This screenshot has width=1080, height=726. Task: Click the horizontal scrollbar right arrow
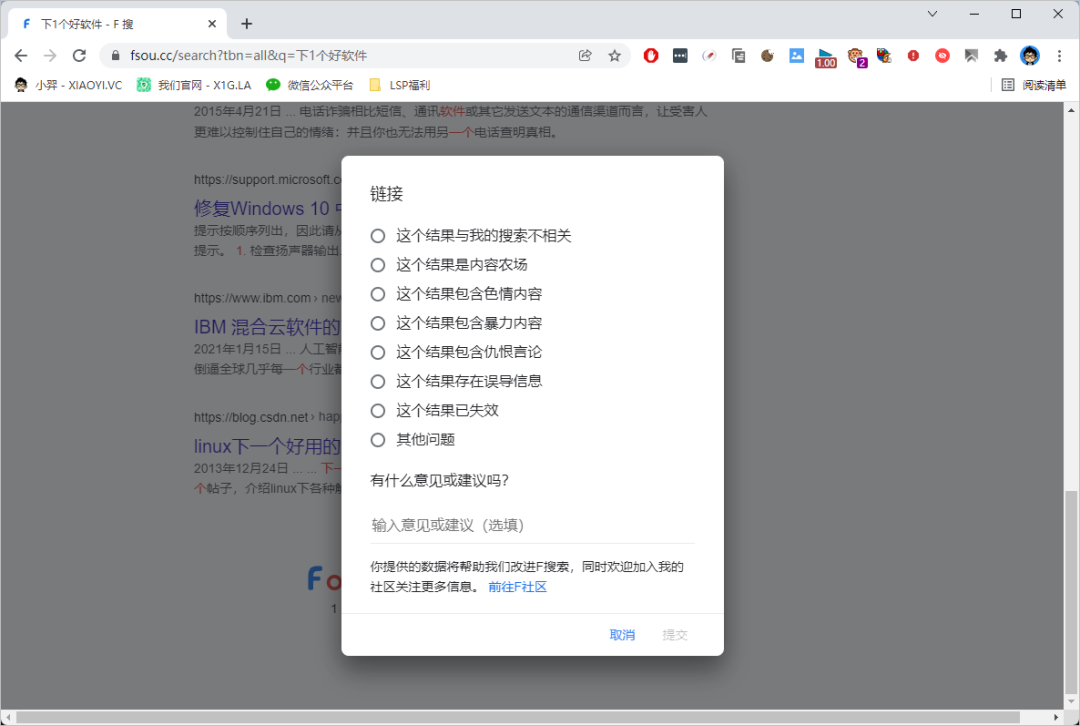[1057, 718]
